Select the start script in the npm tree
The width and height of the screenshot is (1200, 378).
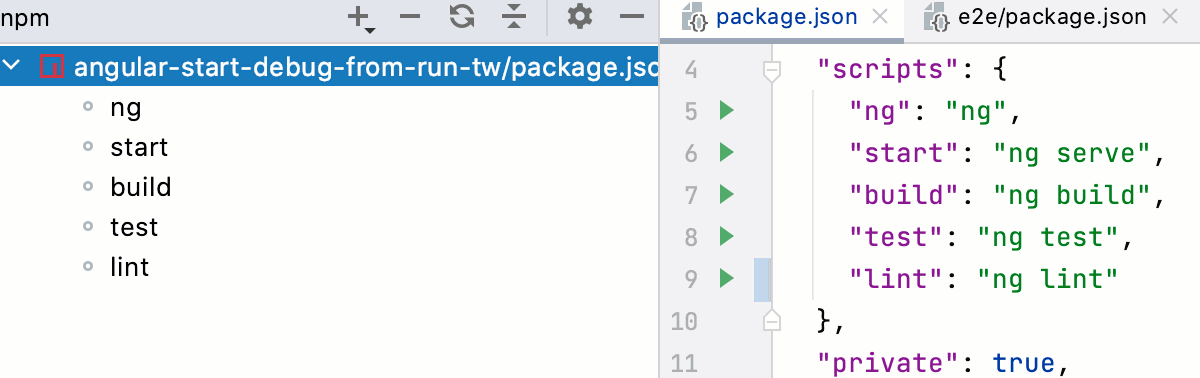pos(139,147)
